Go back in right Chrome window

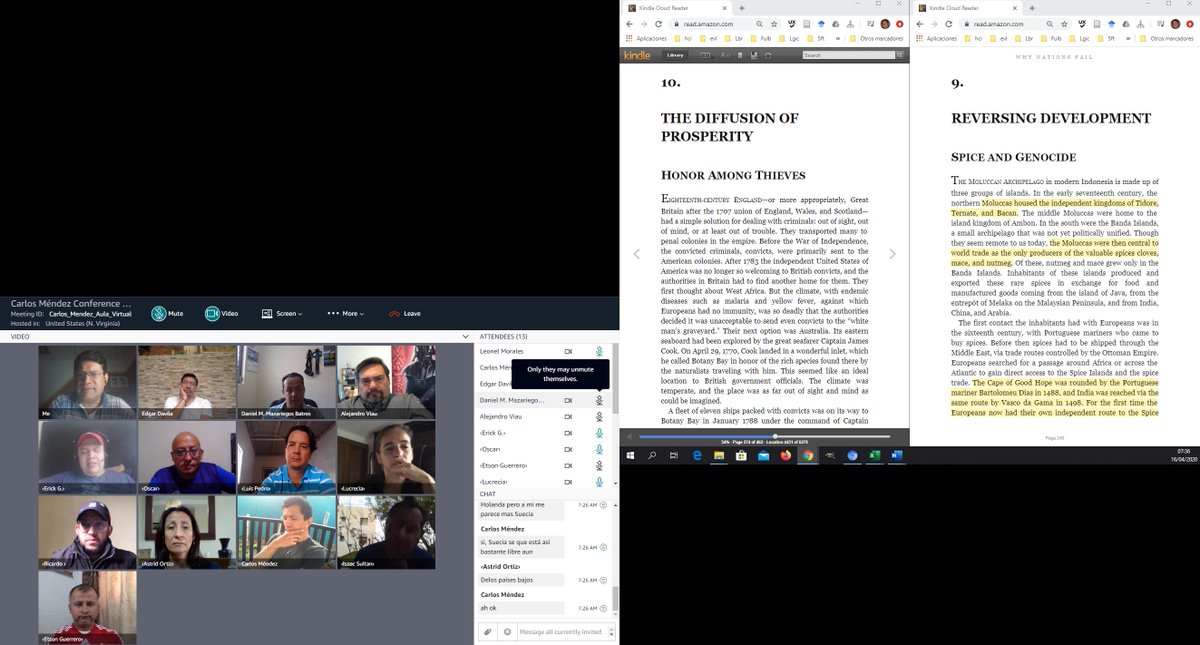pos(919,23)
